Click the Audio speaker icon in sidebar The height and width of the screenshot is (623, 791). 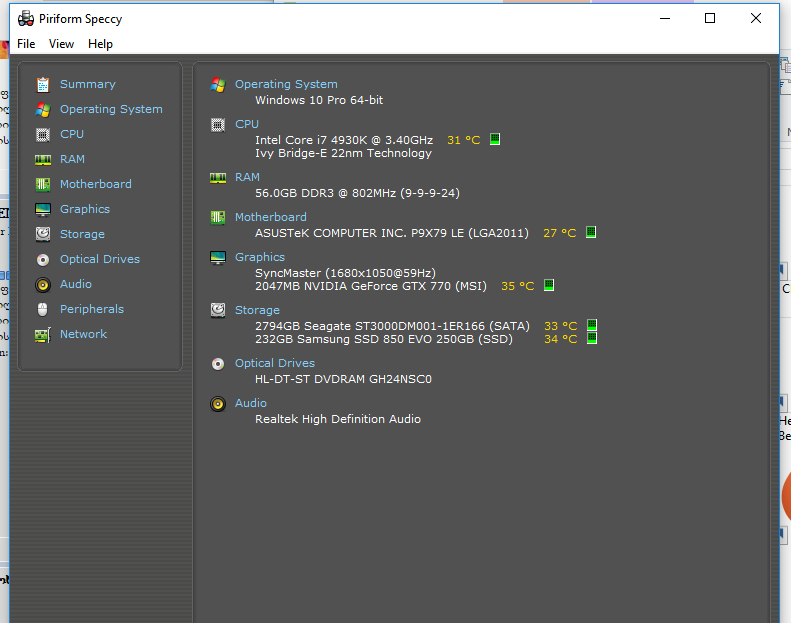click(x=43, y=284)
